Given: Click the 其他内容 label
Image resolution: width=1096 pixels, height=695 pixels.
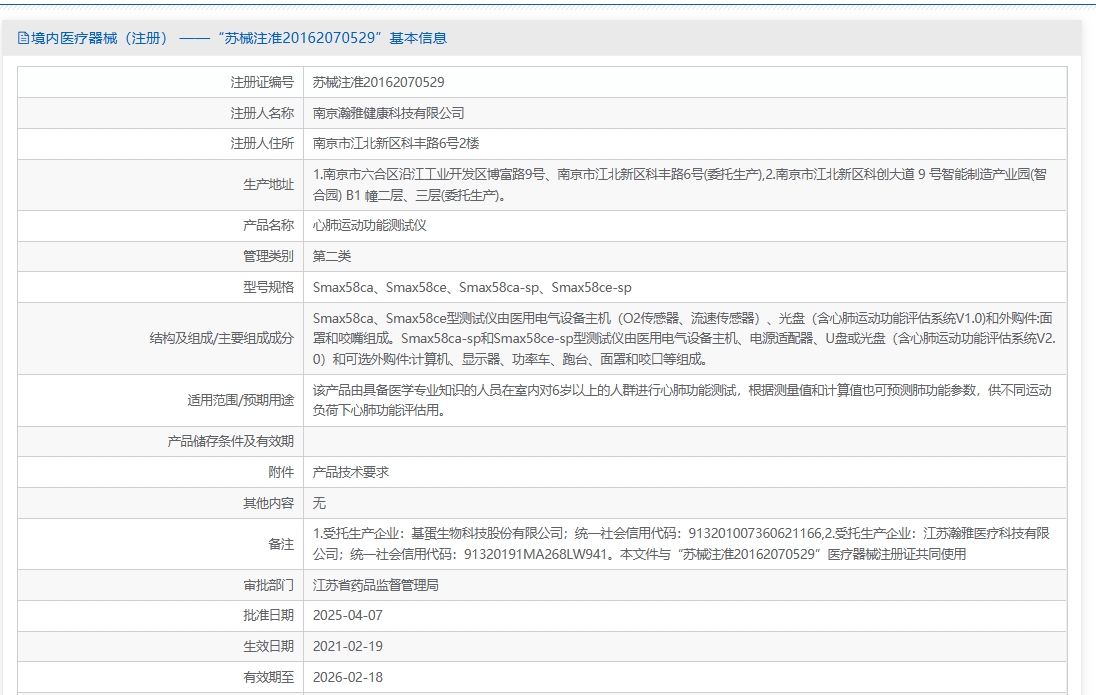Looking at the screenshot, I should [x=268, y=503].
